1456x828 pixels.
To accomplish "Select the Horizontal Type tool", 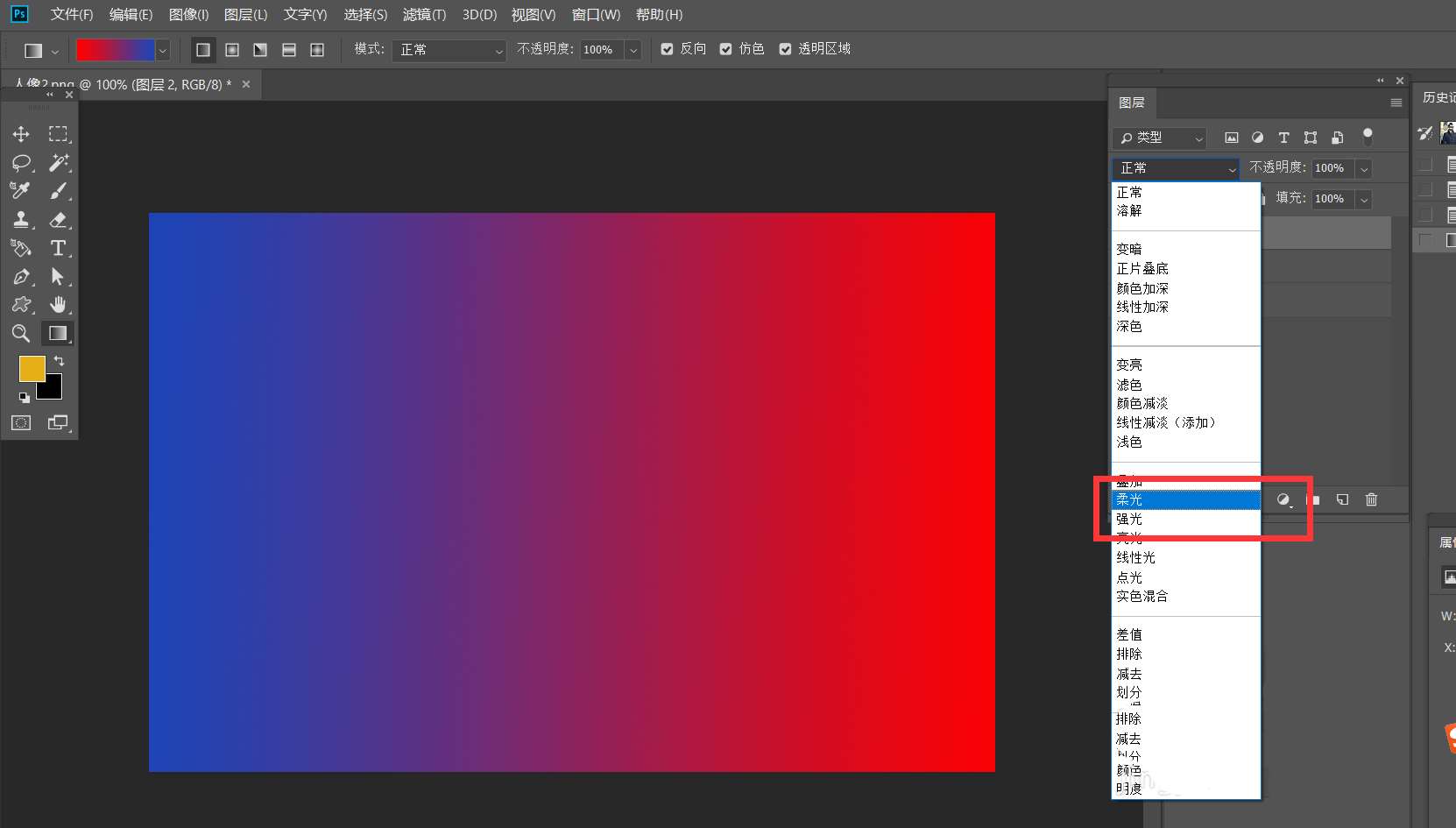I will click(x=59, y=248).
